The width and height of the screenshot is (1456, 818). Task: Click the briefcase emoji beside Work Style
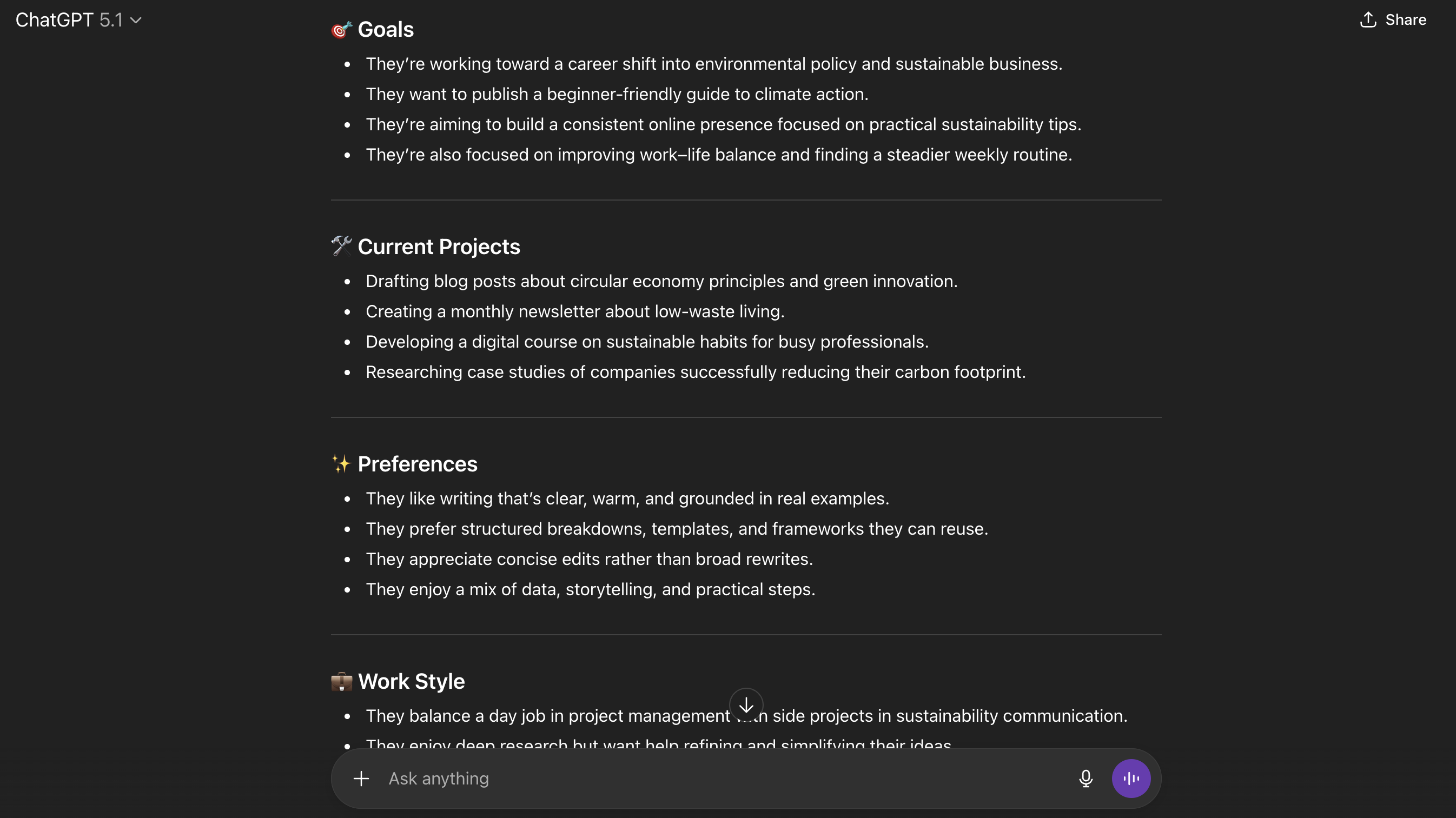click(341, 681)
